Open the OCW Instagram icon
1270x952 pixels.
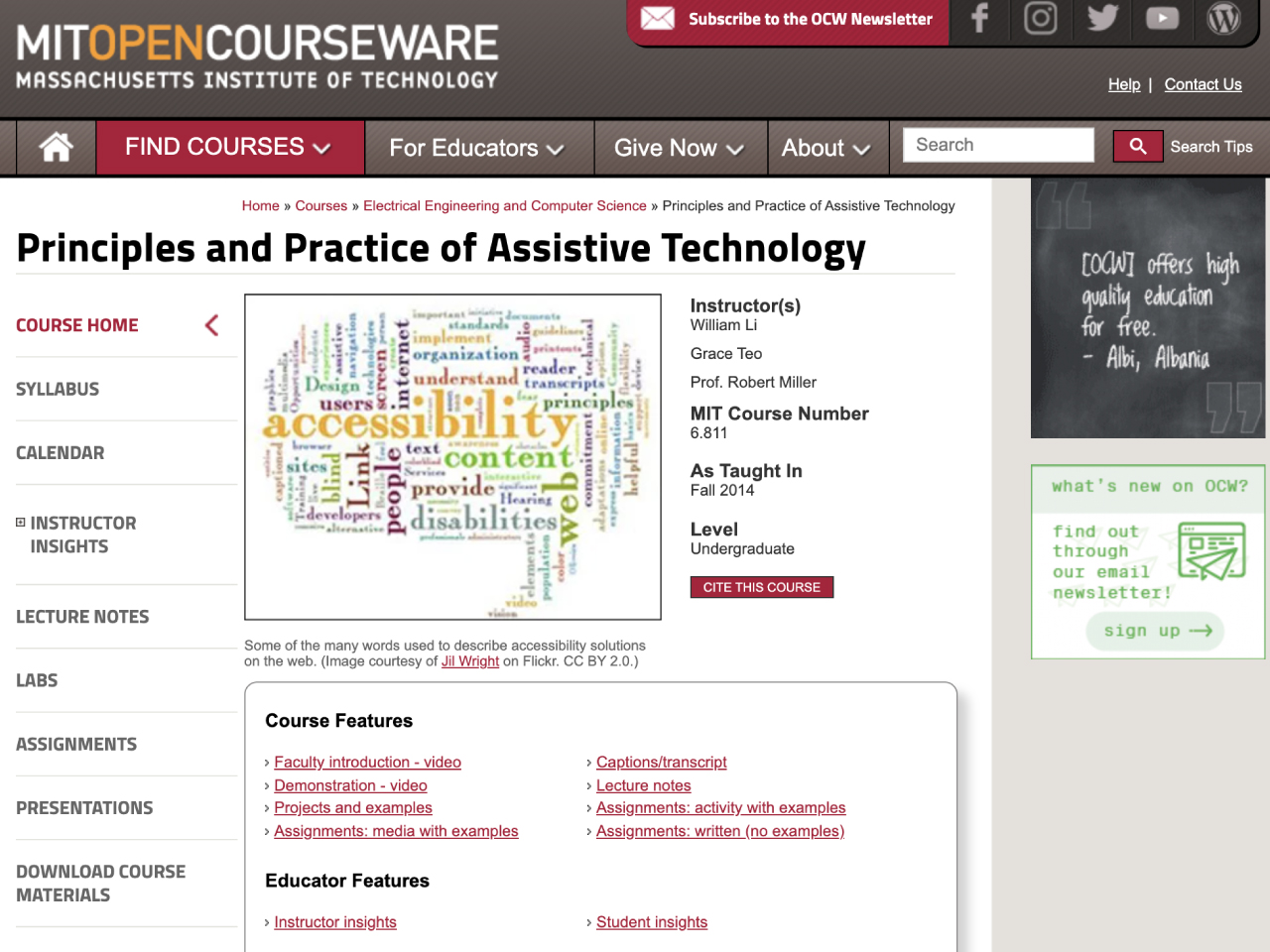pyautogui.click(x=1040, y=18)
